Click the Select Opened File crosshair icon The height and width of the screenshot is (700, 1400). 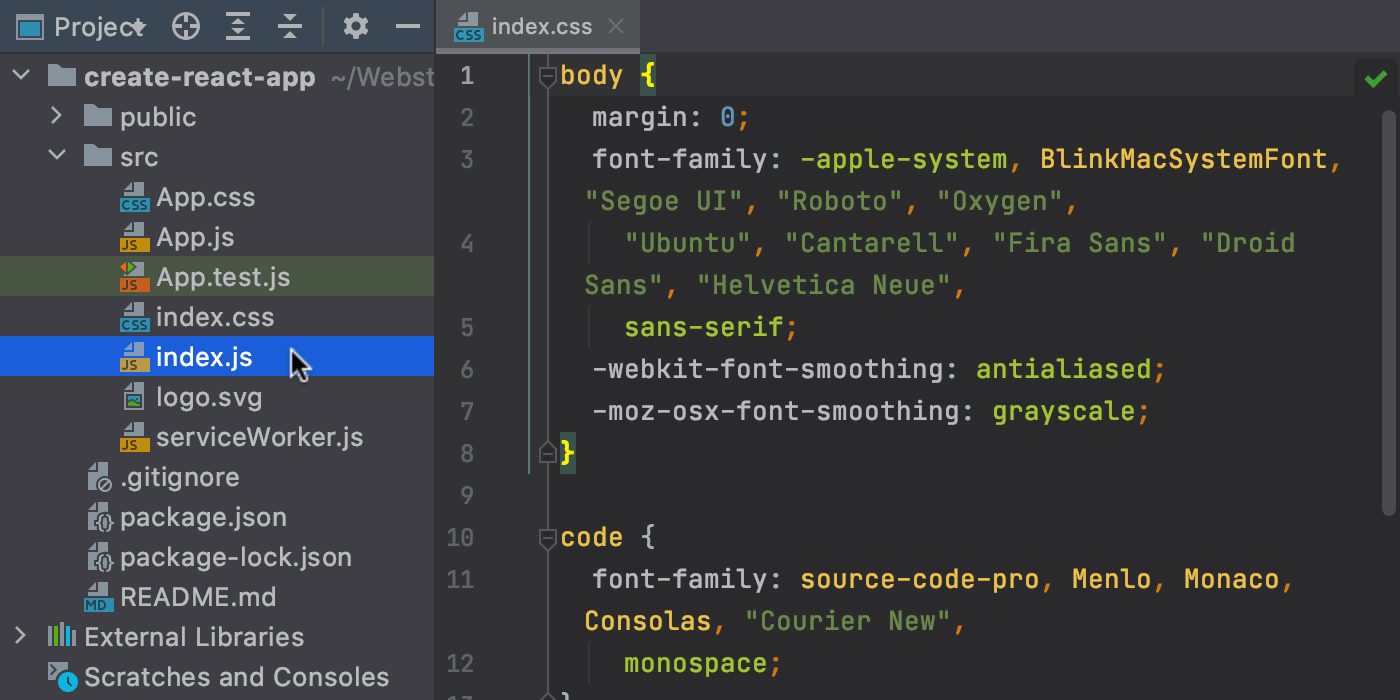(185, 27)
